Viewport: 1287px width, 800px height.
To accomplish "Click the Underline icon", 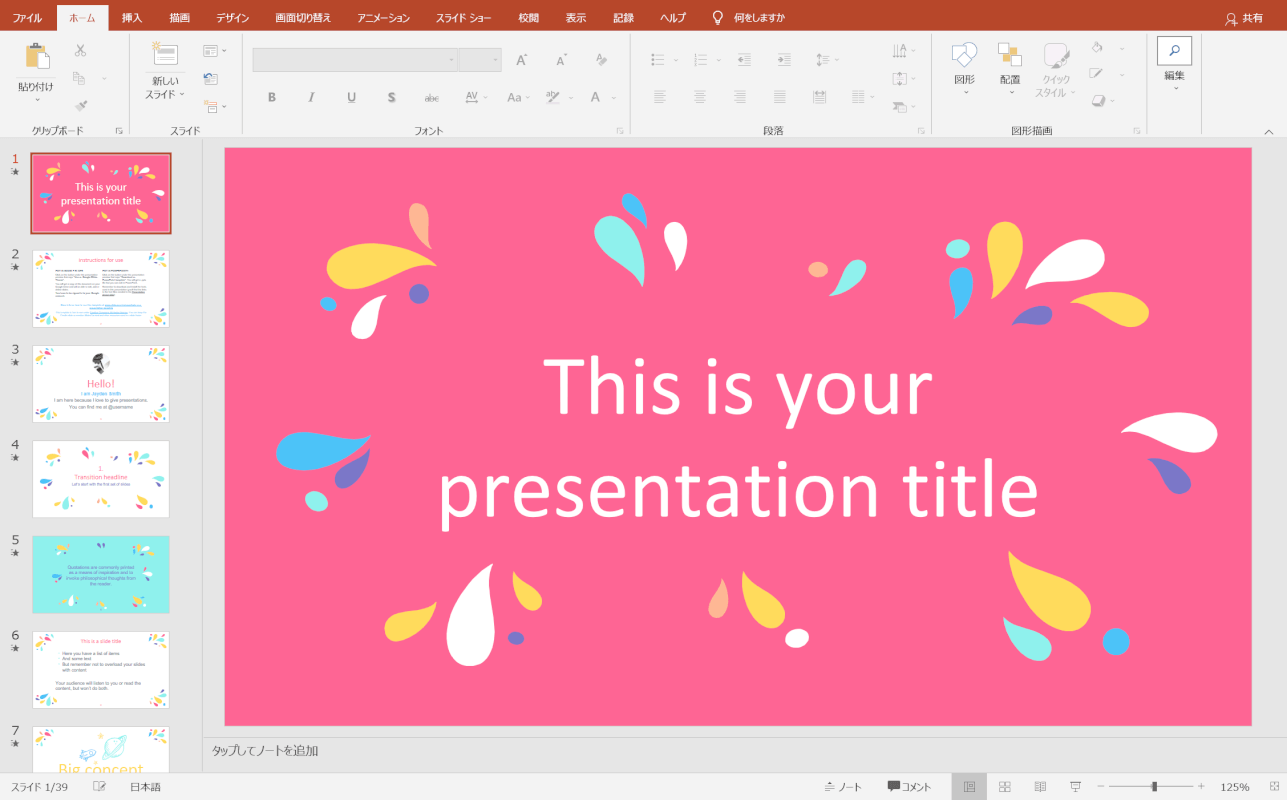I will [351, 96].
